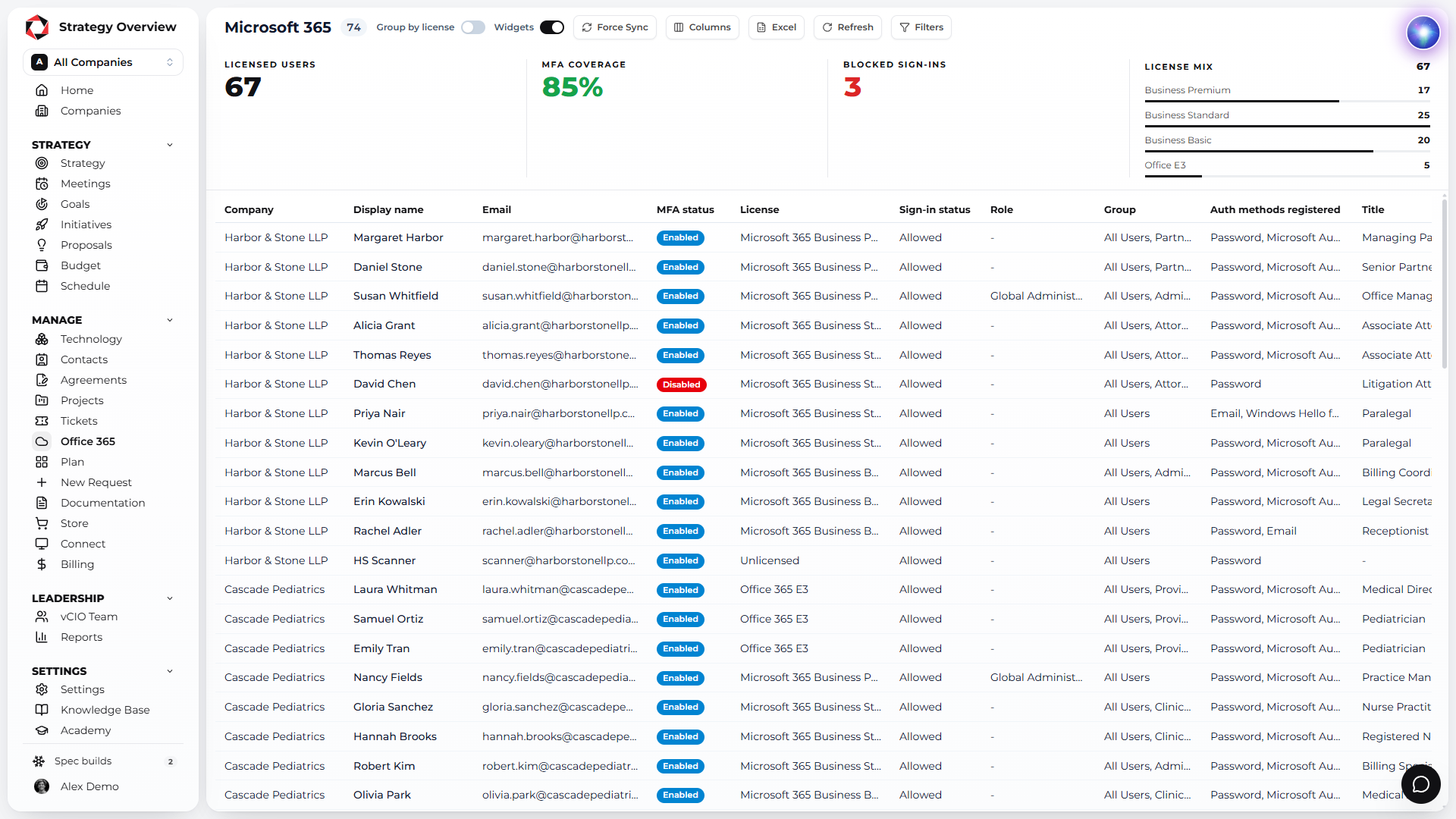Open Budget wallet icon
This screenshot has height=819, width=1456.
point(42,265)
